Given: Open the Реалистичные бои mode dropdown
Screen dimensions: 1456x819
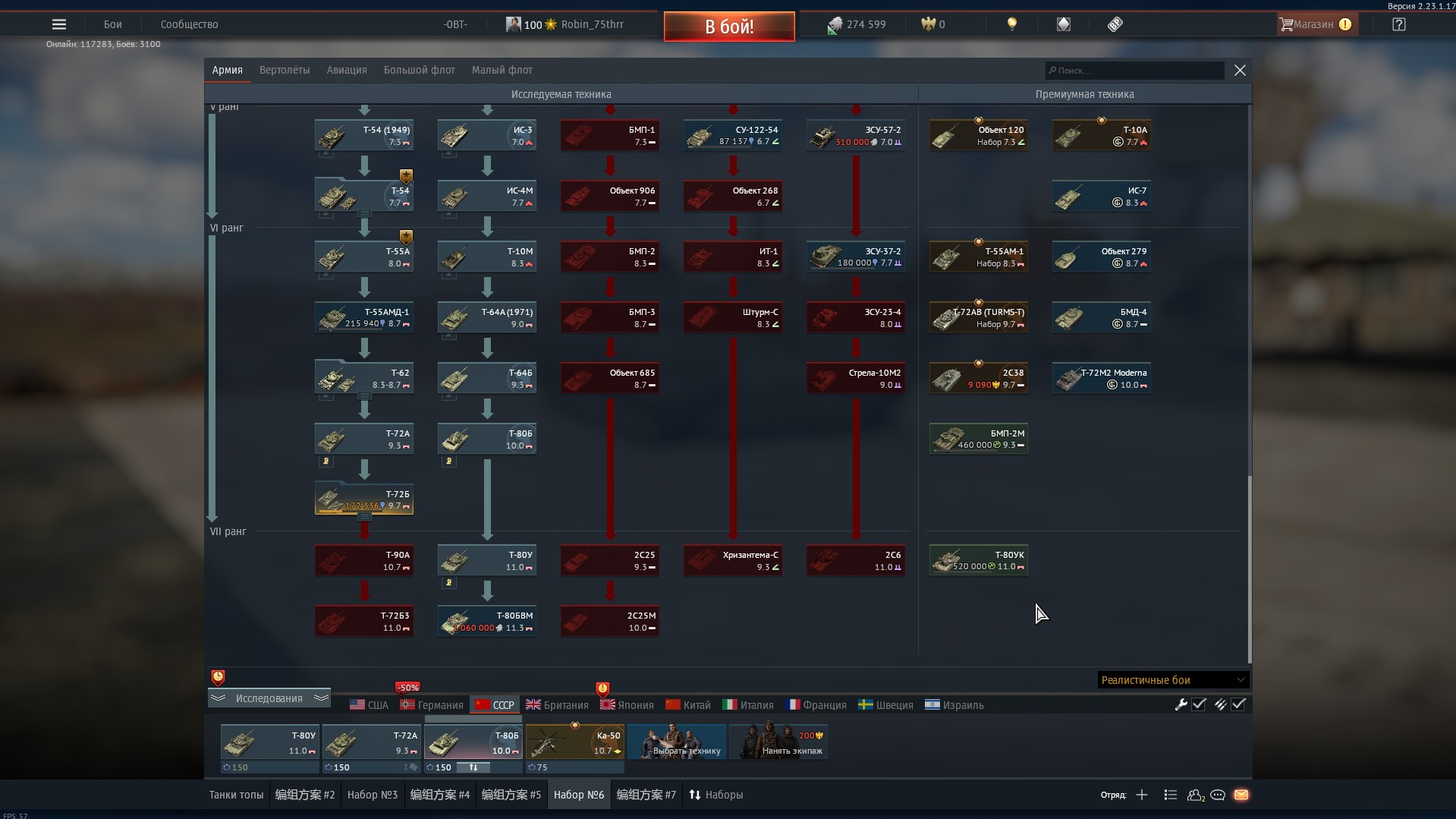Looking at the screenshot, I should click(1173, 680).
